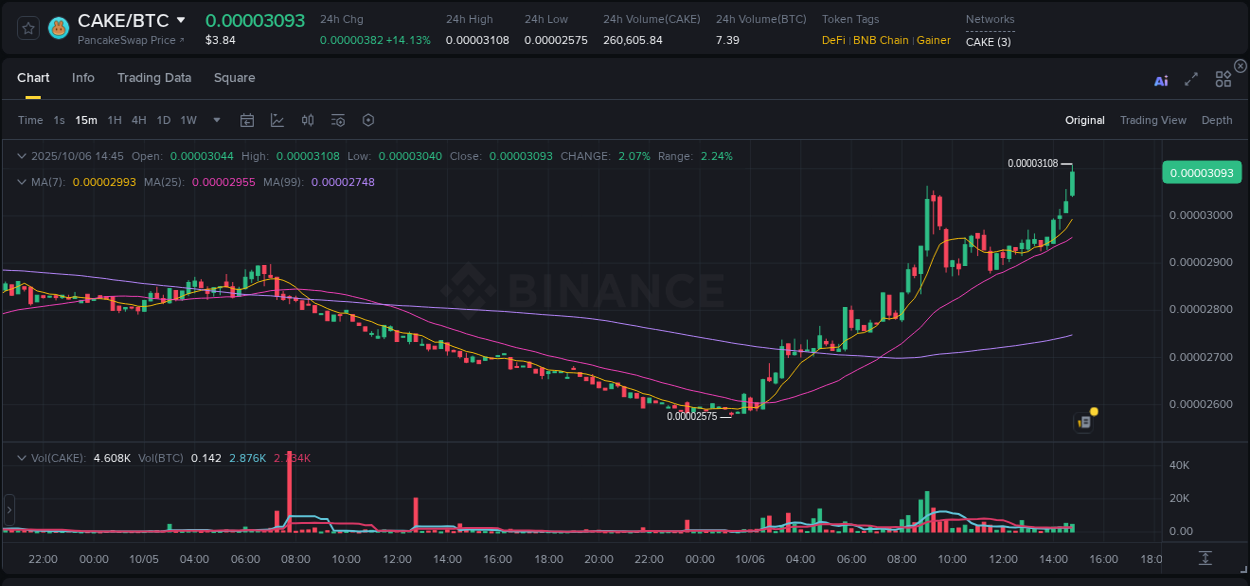Open the fullscreen expand arrows icon
The image size is (1250, 586).
pyautogui.click(x=1191, y=80)
